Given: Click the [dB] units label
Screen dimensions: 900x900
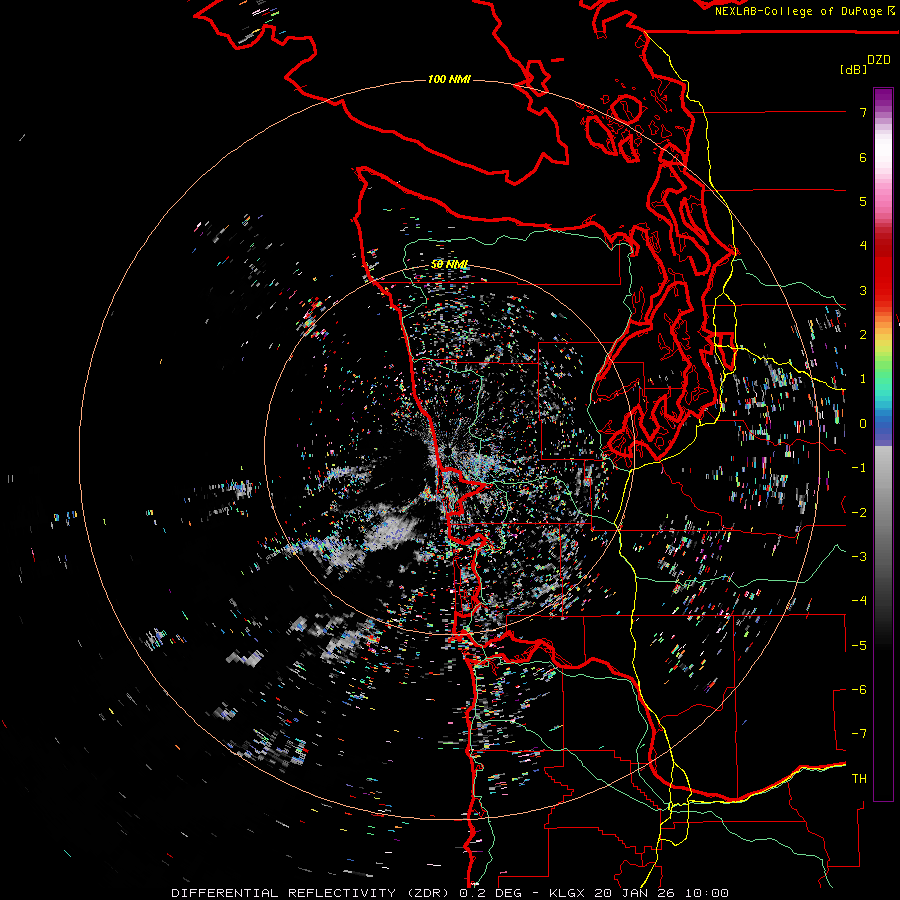Looking at the screenshot, I should click(854, 69).
